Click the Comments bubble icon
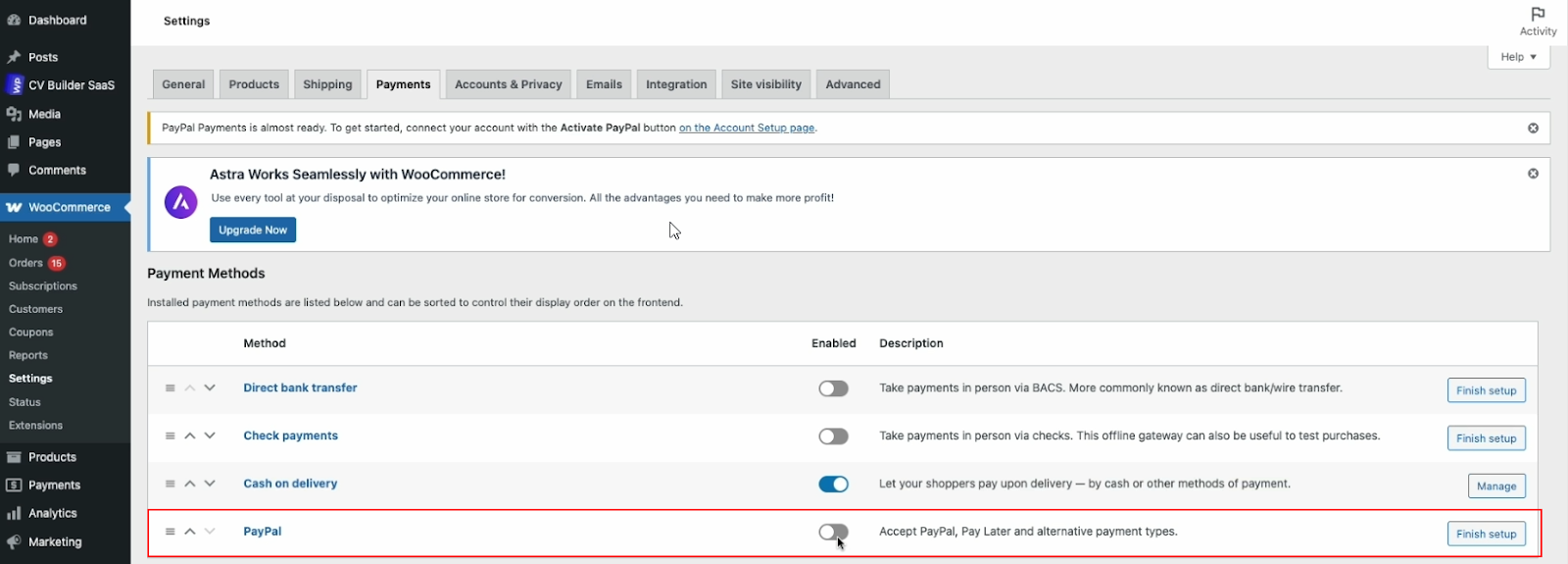 (x=14, y=170)
